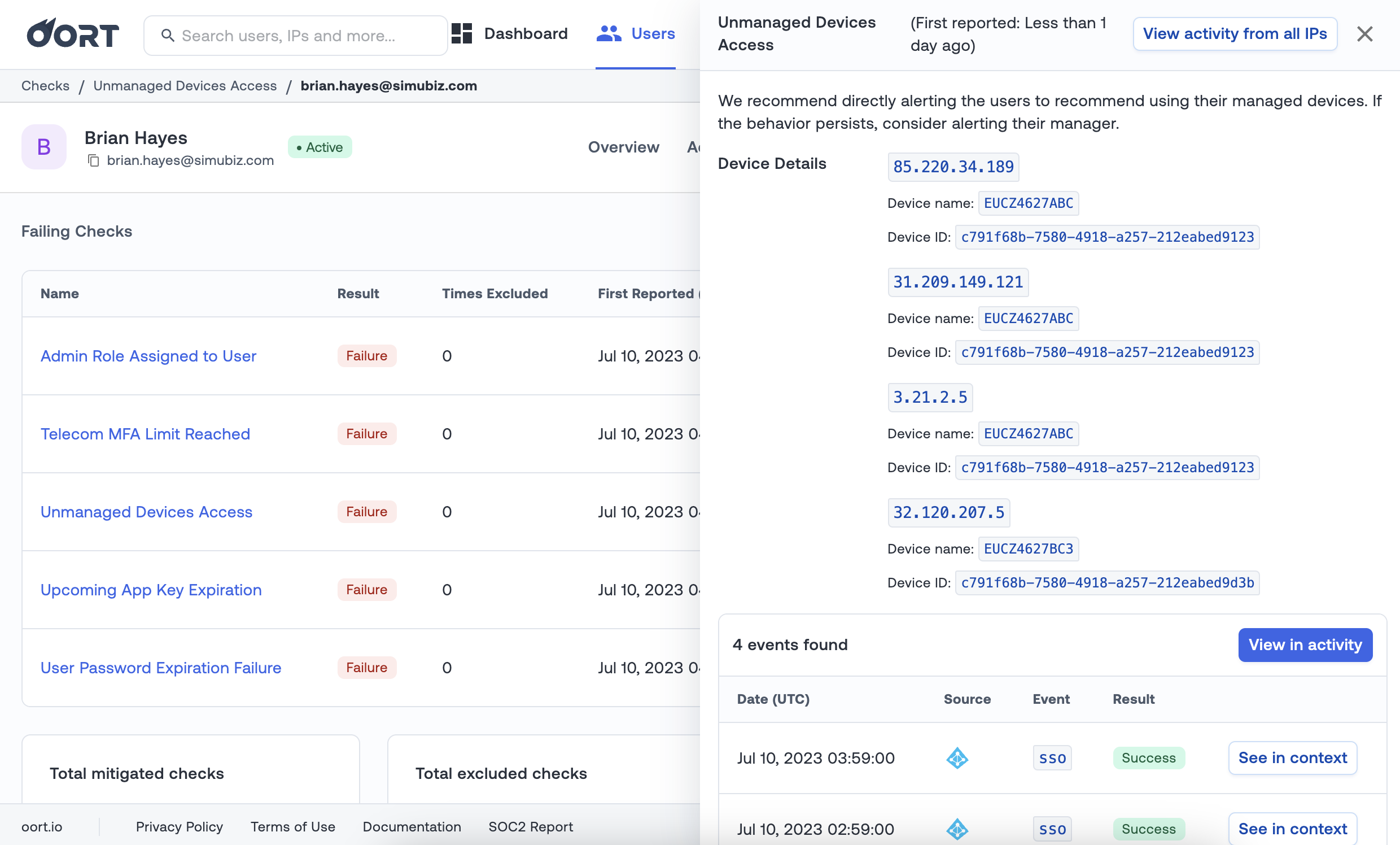Image resolution: width=1400 pixels, height=845 pixels.
Task: See in context for 03:59:00 event
Action: [1292, 758]
